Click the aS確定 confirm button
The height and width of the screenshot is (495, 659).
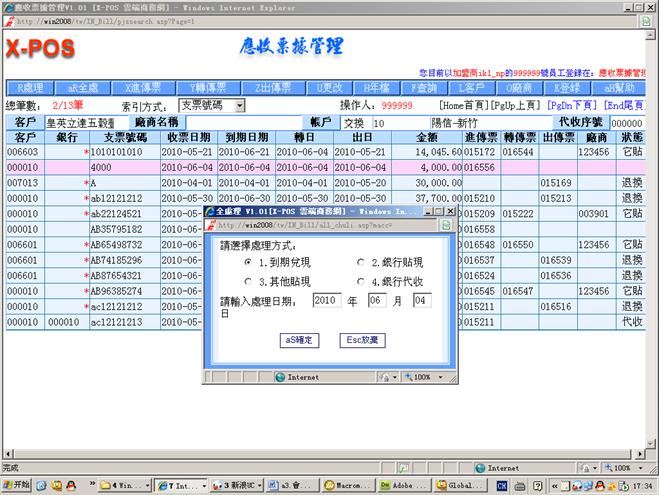coord(300,340)
